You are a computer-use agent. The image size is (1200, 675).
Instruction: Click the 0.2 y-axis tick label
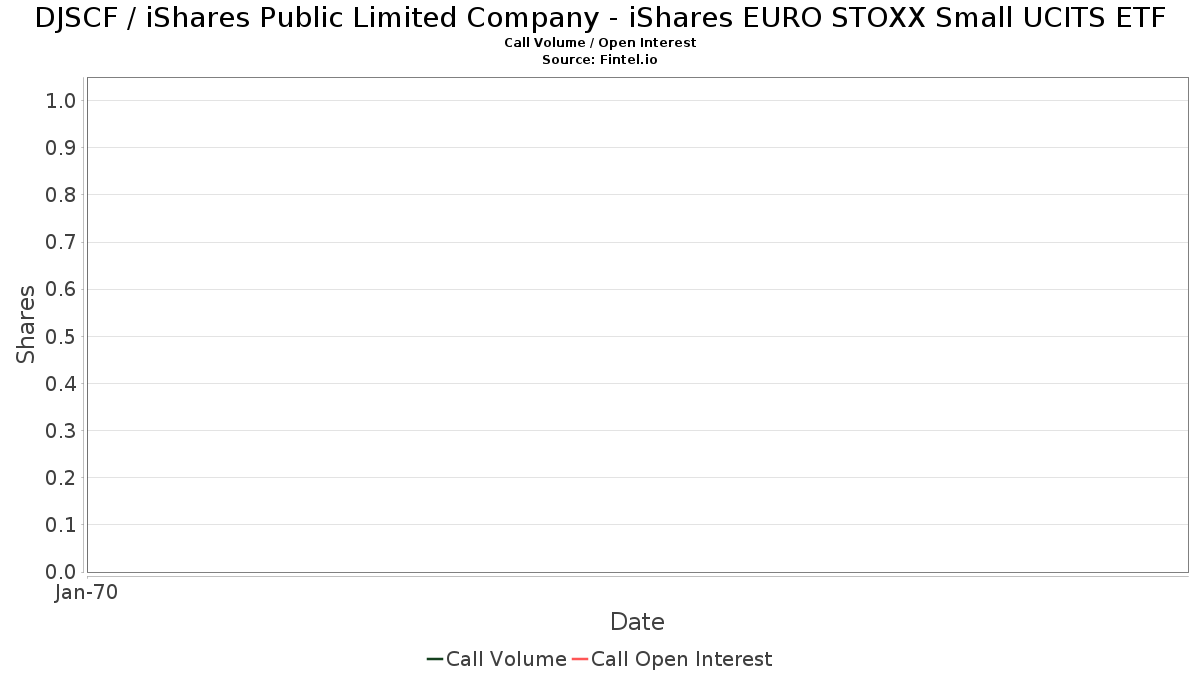click(61, 478)
